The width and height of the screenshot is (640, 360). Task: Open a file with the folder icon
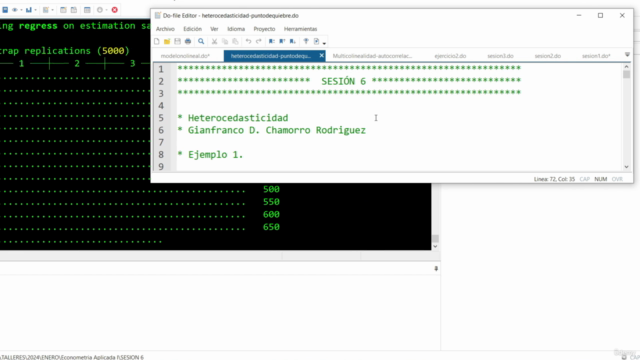coord(167,41)
